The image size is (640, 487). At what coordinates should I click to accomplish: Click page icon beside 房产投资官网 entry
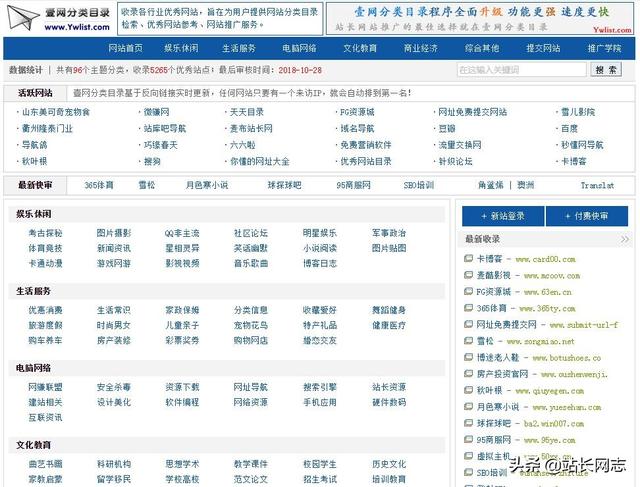point(468,374)
